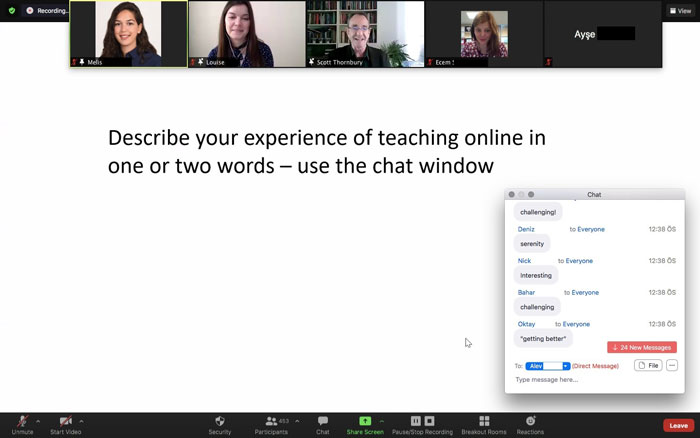Open the chat more options ellipsis
This screenshot has height=438, width=700.
coord(672,366)
